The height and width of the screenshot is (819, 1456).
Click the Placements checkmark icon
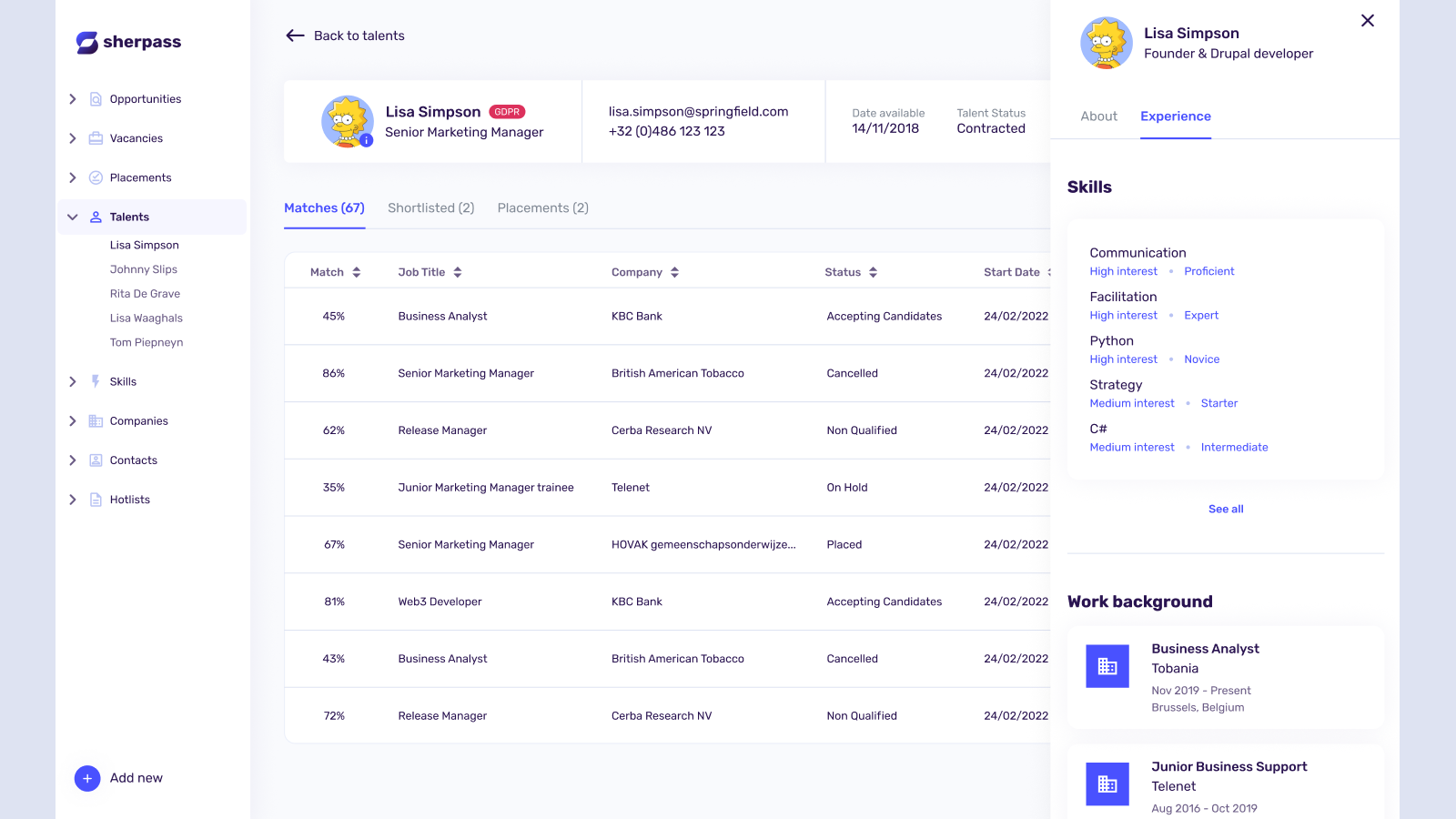pos(96,177)
